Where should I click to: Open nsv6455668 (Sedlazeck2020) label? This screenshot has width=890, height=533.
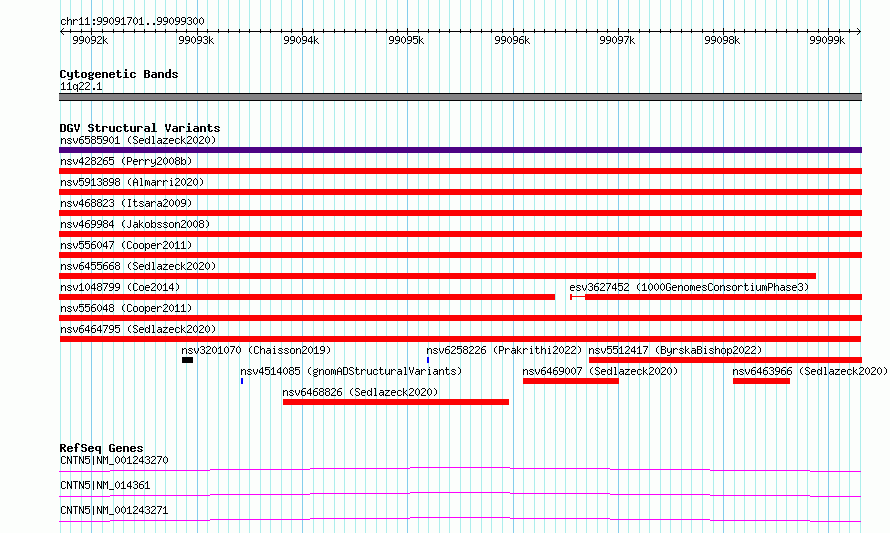coord(138,266)
